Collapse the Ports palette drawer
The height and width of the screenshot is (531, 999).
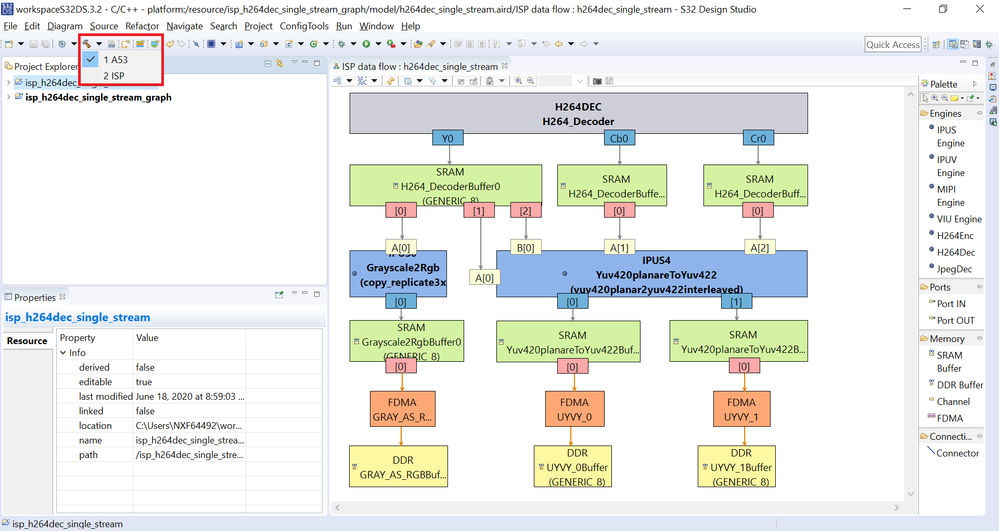[980, 286]
